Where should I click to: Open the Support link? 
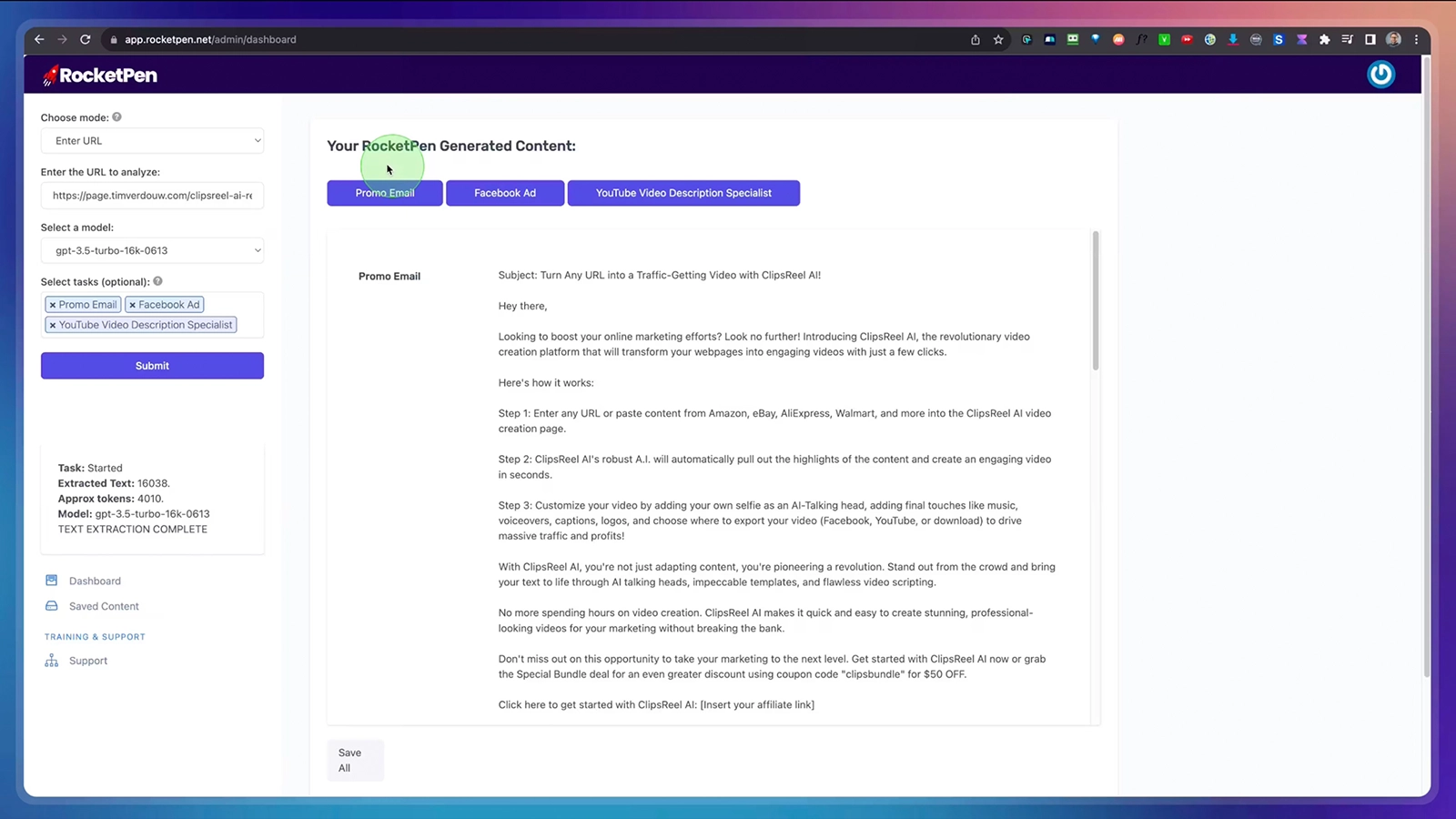(x=88, y=661)
